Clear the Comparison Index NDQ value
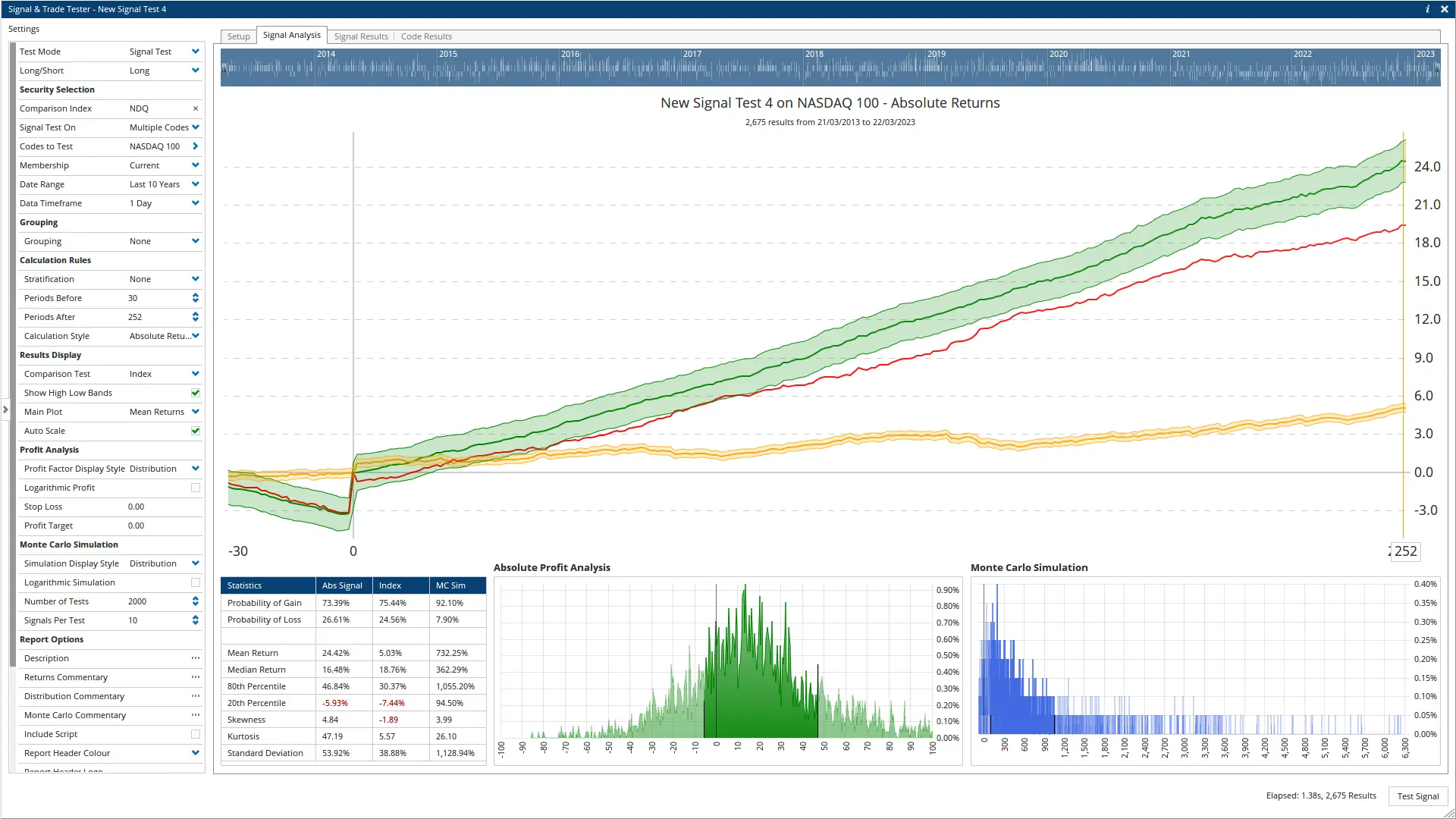Viewport: 1456px width, 819px height. tap(196, 108)
